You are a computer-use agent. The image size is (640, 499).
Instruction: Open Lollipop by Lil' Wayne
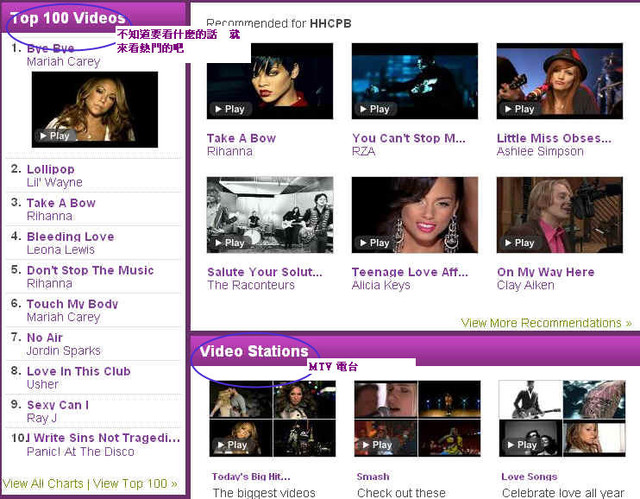[x=51, y=169]
